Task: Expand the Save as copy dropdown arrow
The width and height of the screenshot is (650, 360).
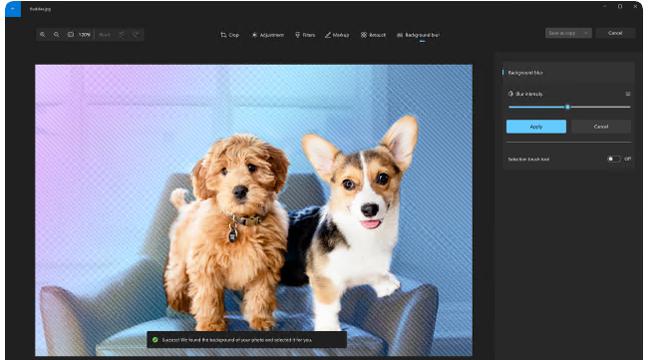Action: [586, 33]
